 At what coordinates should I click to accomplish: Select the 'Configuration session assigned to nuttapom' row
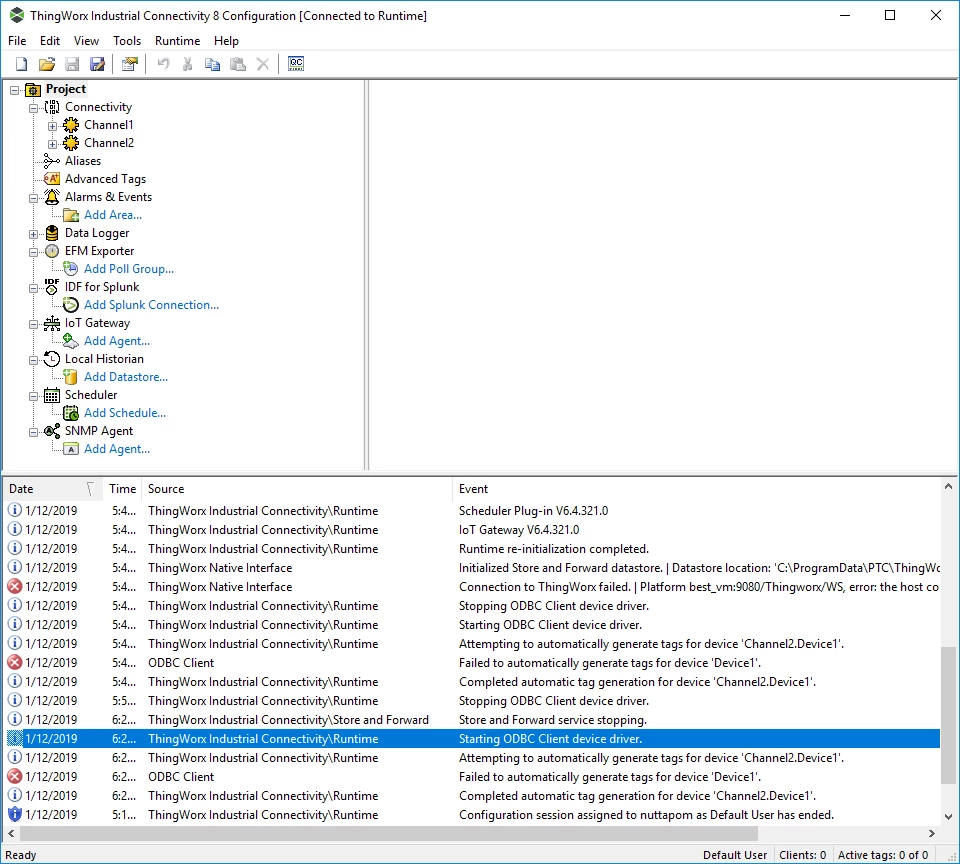click(473, 814)
